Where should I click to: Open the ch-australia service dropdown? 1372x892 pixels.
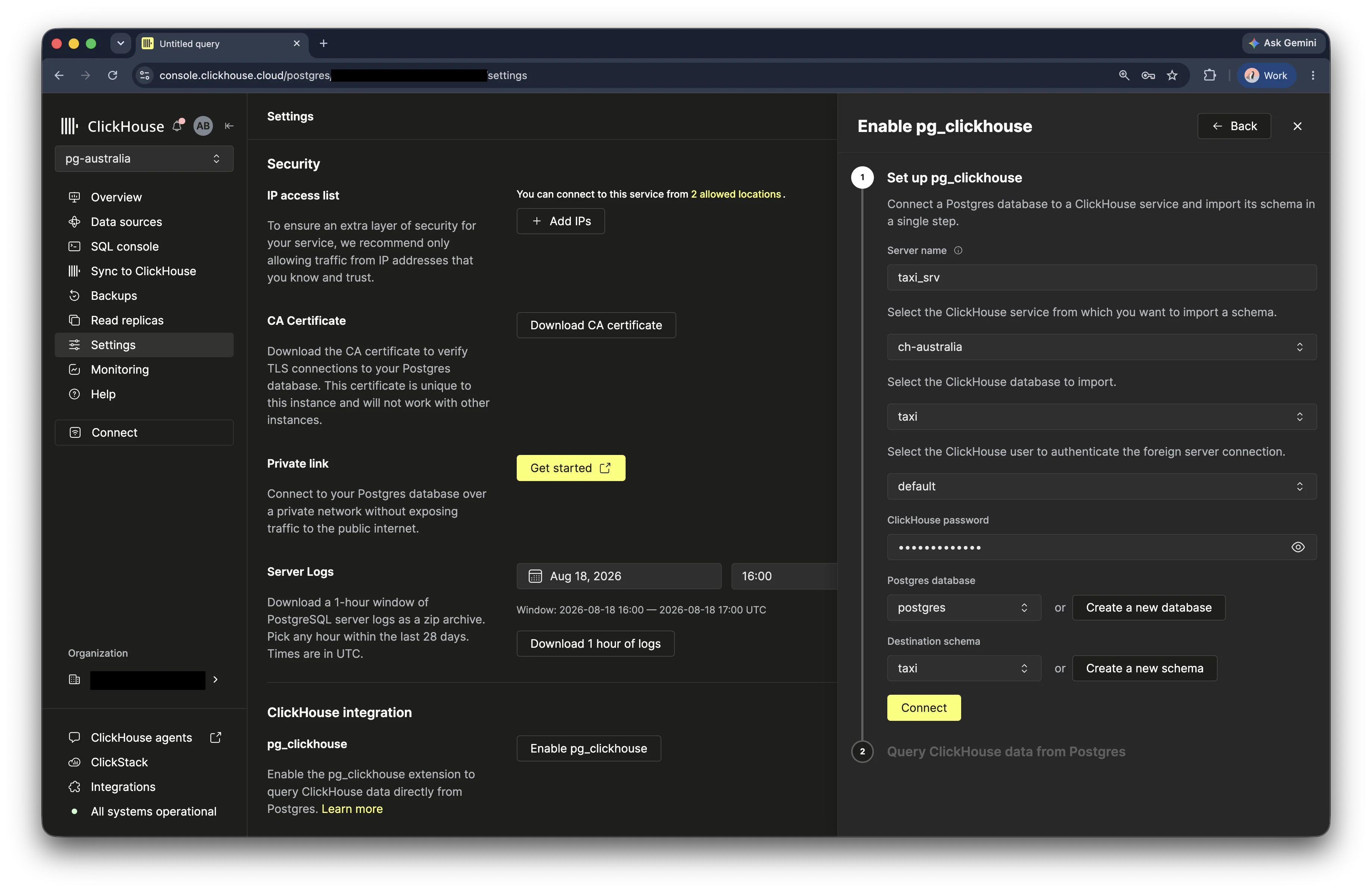click(1101, 346)
